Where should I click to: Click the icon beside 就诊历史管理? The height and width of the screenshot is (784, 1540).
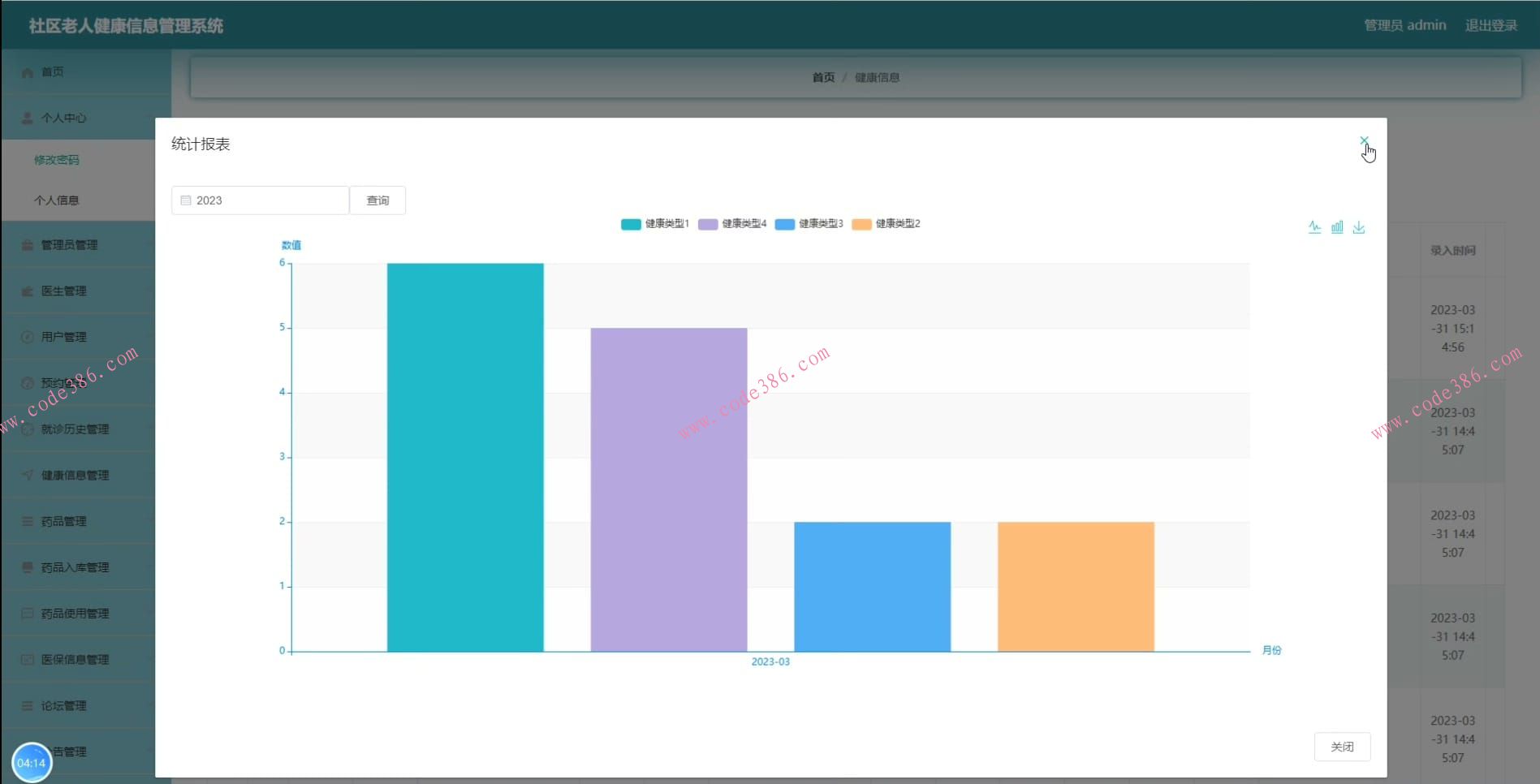pyautogui.click(x=27, y=429)
